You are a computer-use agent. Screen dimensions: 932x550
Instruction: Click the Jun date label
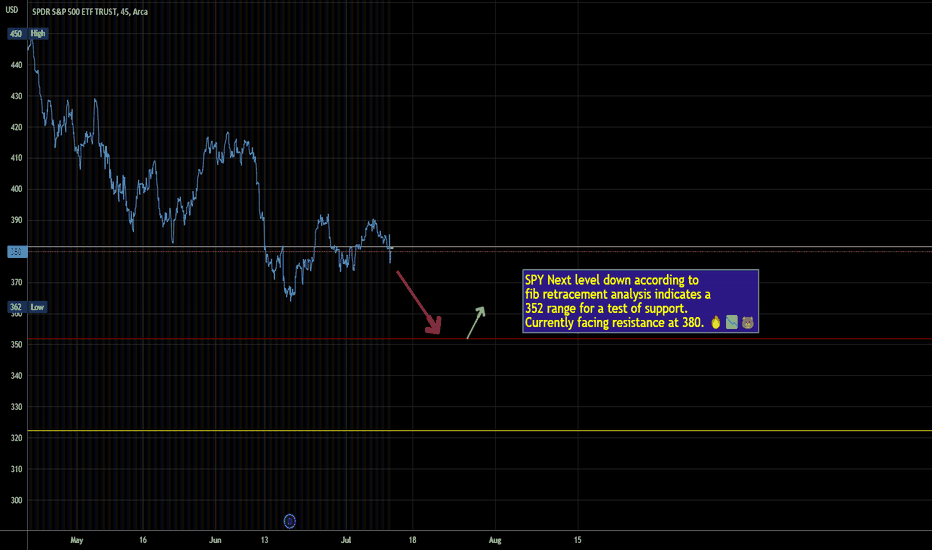click(215, 540)
